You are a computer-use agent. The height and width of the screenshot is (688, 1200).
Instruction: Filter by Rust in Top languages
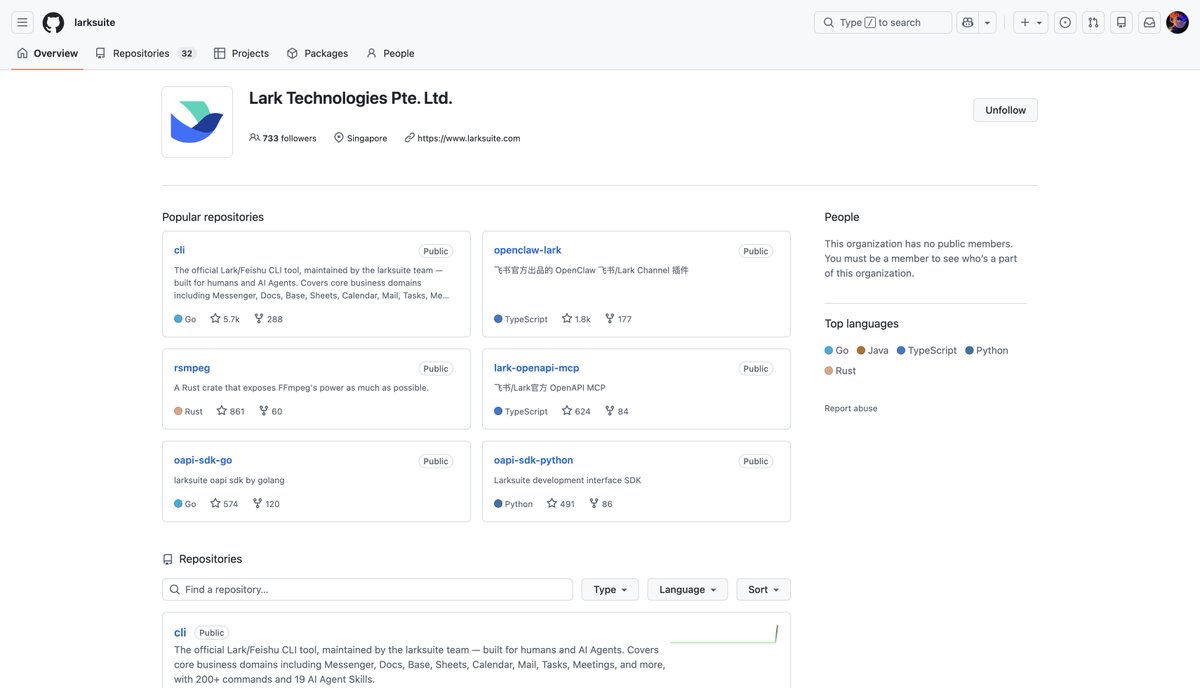point(840,370)
